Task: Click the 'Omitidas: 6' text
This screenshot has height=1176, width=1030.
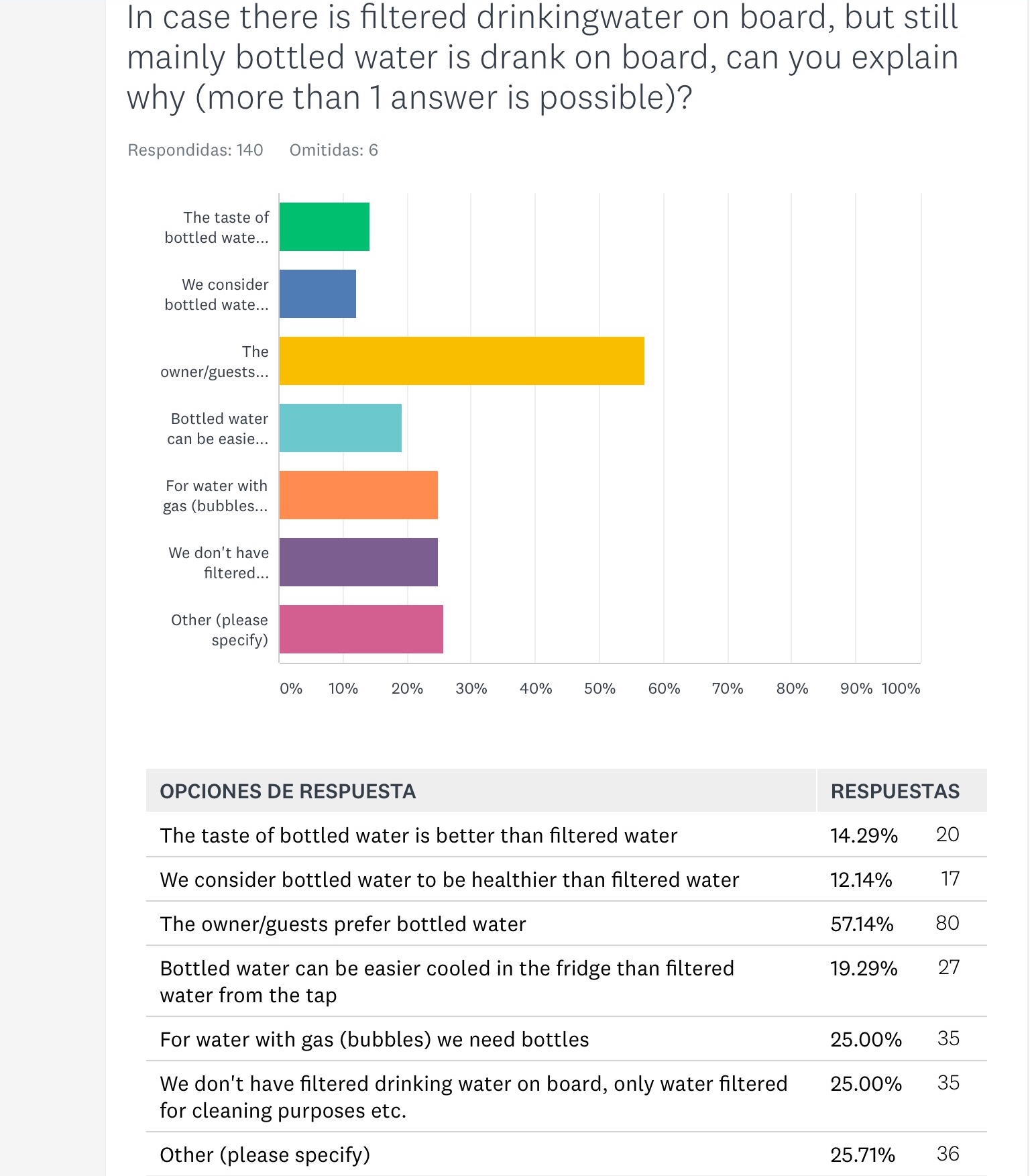Action: pos(333,150)
